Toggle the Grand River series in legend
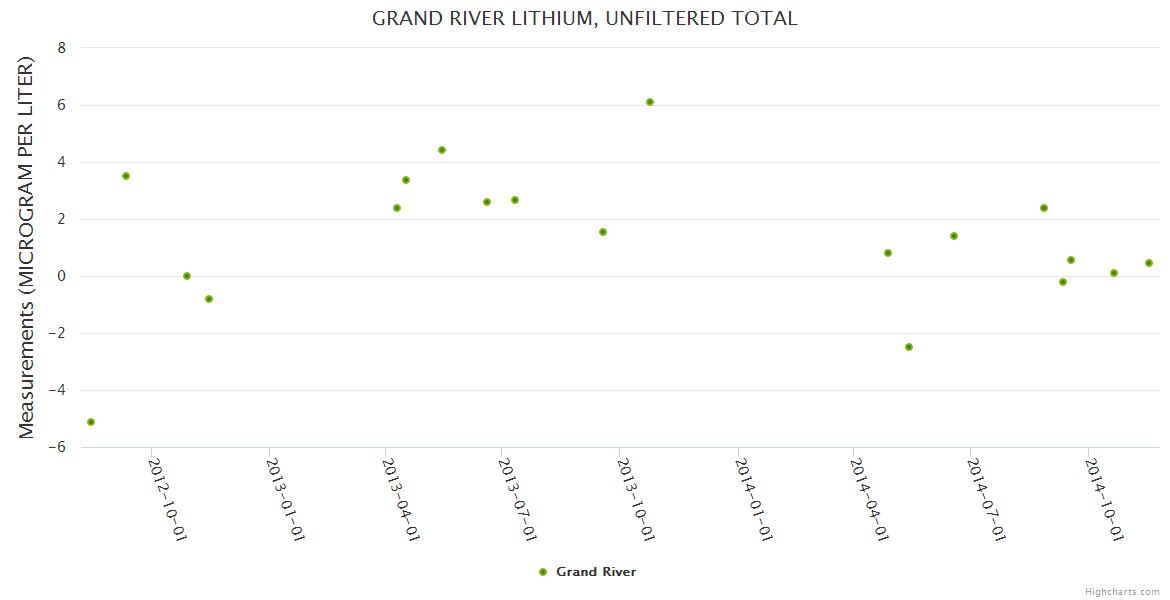This screenshot has height=600, width=1170. [595, 572]
